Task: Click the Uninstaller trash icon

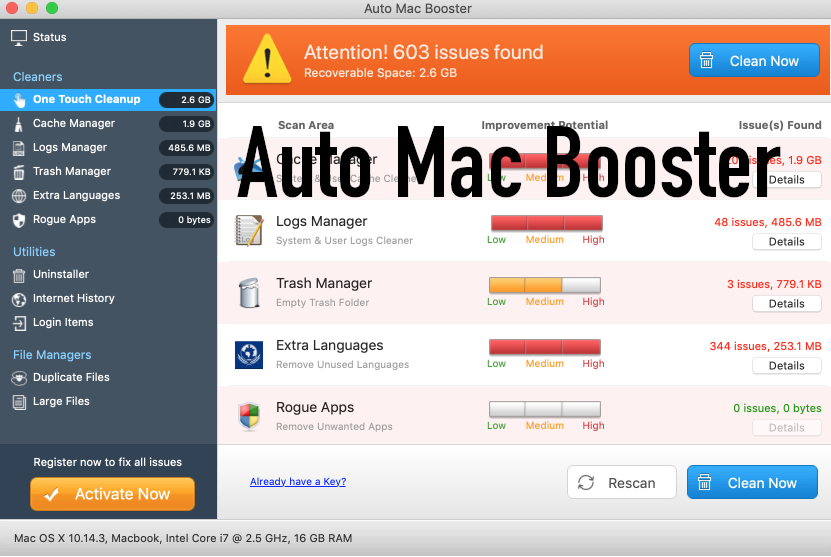Action: [19, 275]
